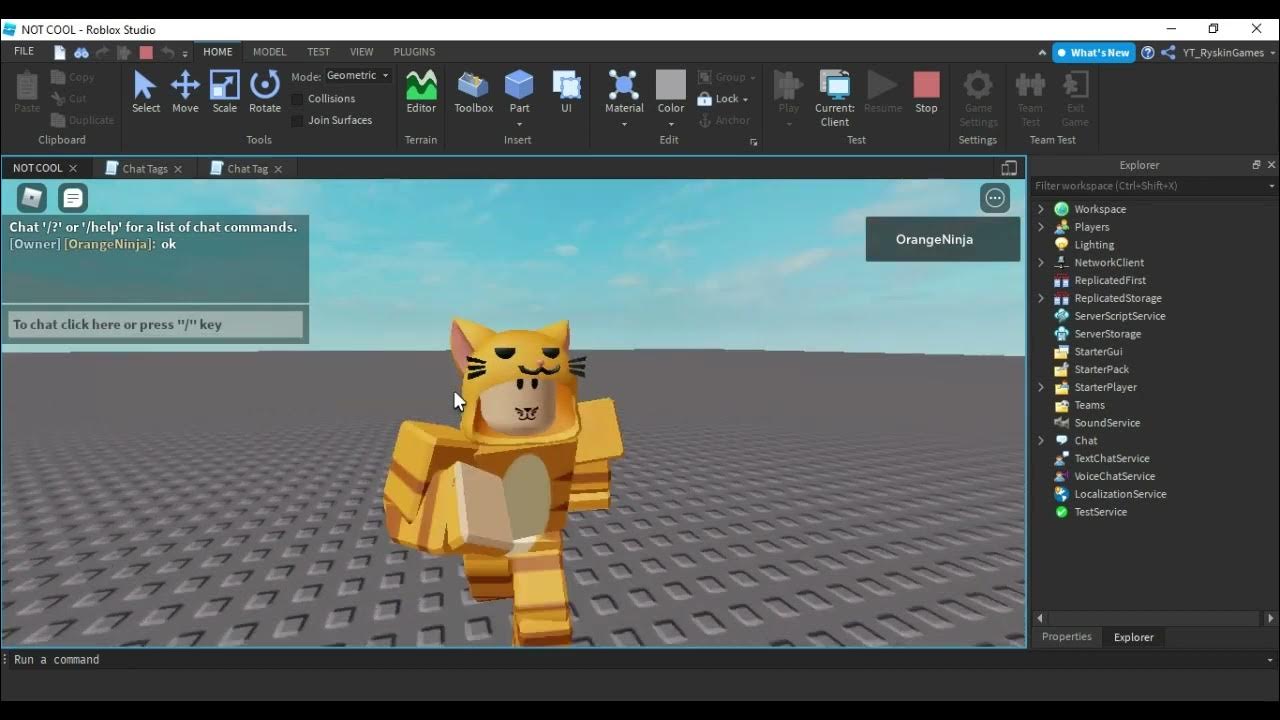Insert a Part
1280x720 pixels.
(519, 92)
